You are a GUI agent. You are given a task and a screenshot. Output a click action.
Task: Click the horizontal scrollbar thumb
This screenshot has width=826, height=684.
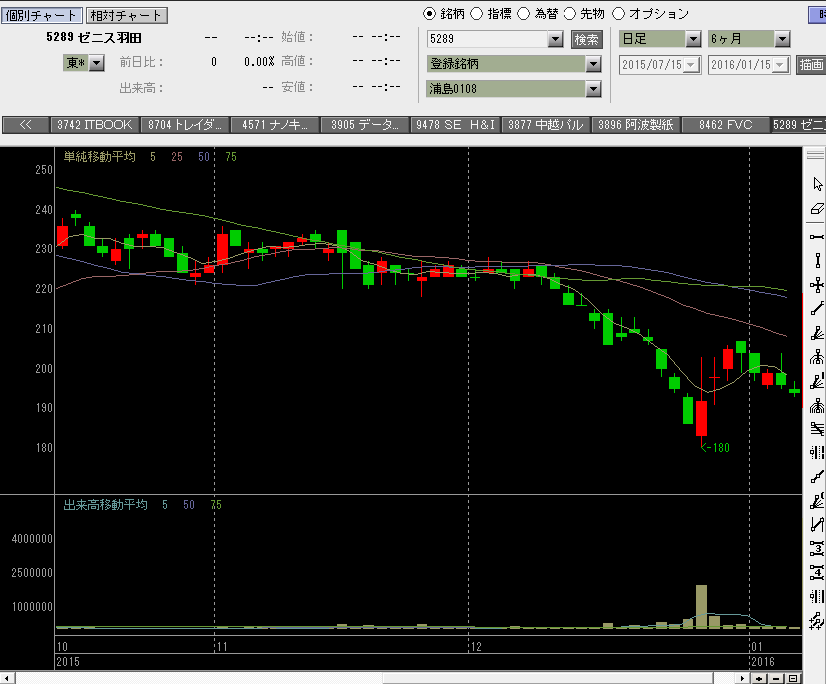point(548,678)
